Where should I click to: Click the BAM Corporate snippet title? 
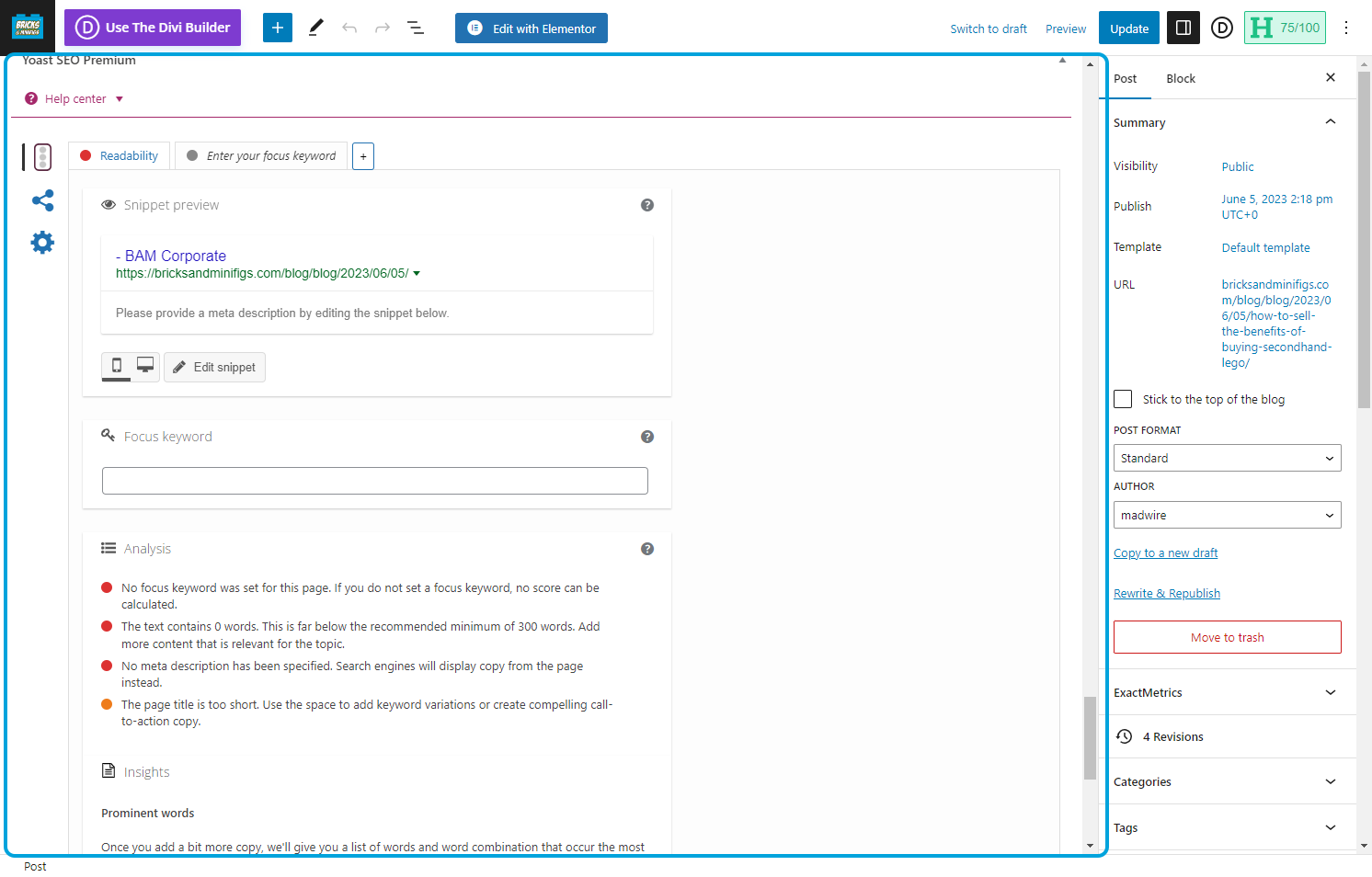click(171, 256)
